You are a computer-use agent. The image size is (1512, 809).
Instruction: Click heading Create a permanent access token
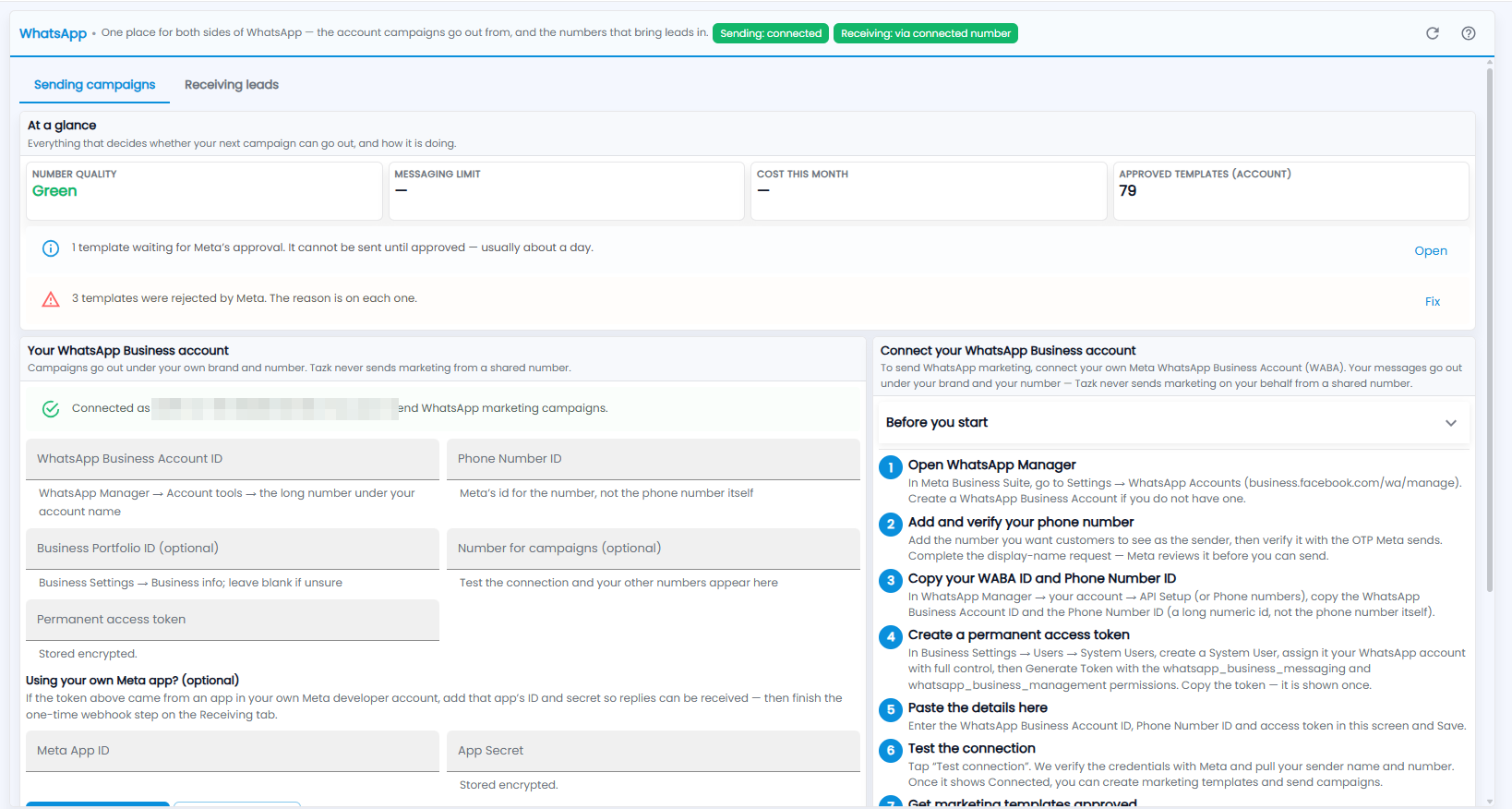tap(1019, 635)
